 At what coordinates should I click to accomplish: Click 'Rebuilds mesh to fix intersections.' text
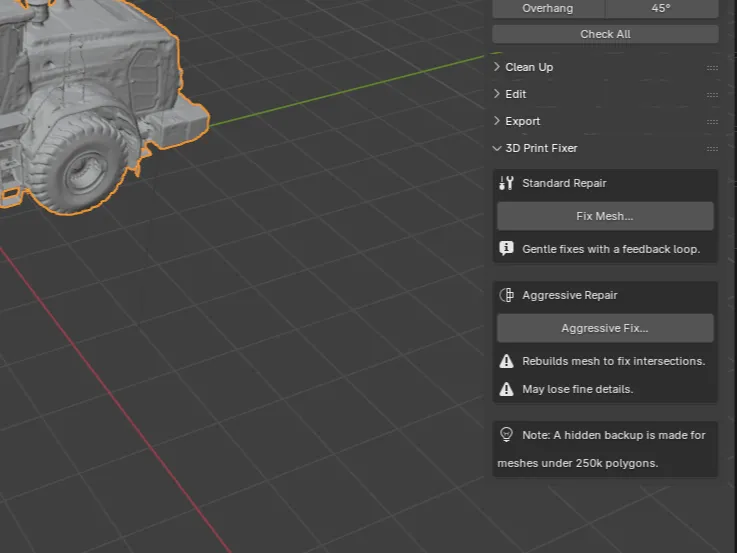point(613,361)
